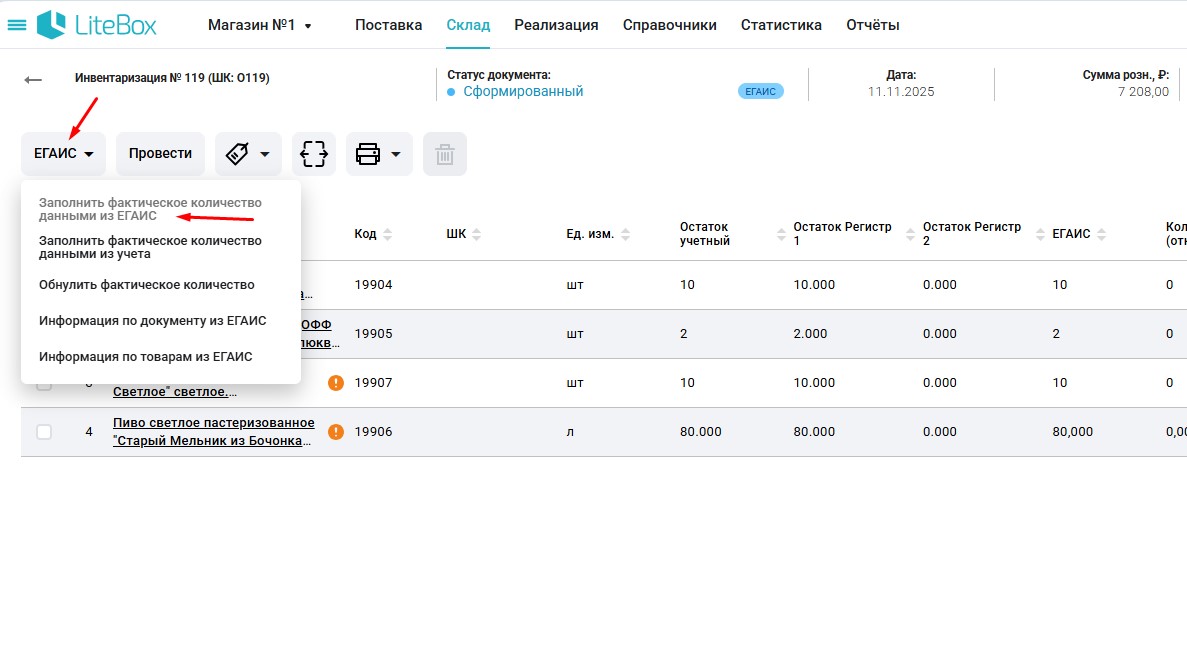Click the price tag icon button
This screenshot has width=1187, height=665.
(237, 154)
